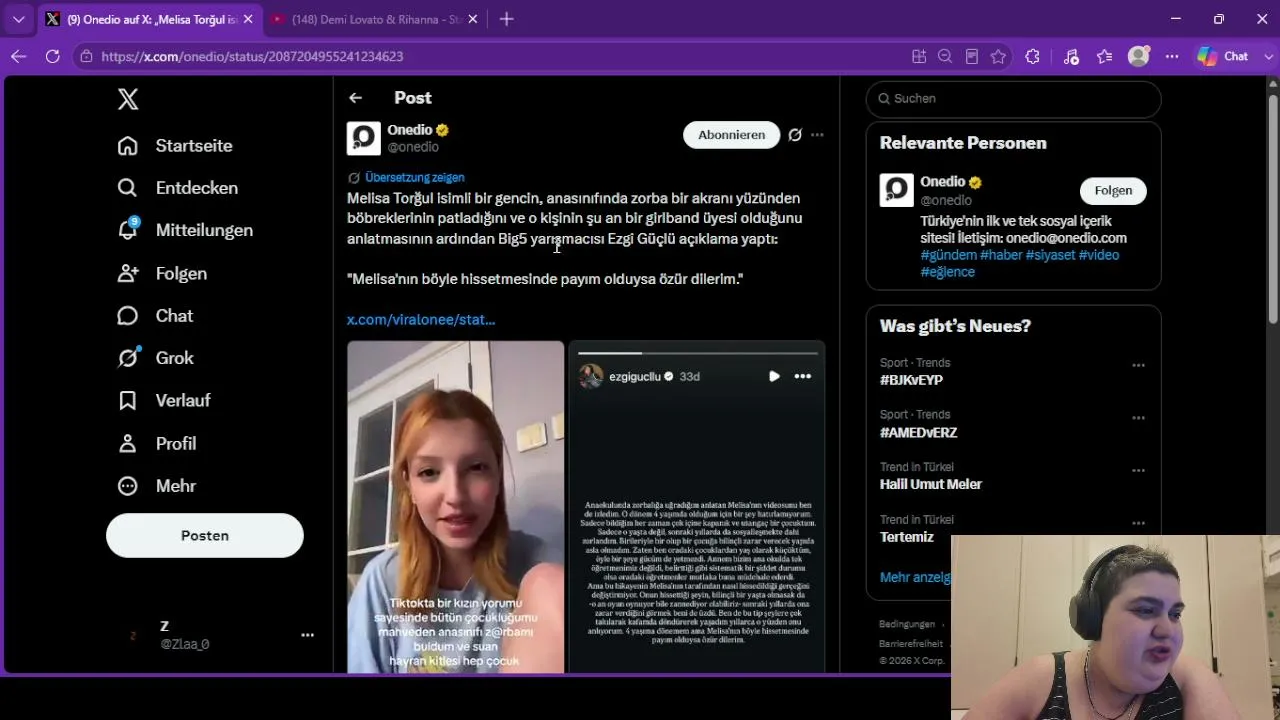Open the #gündem hashtag
Viewport: 1280px width, 720px height.
tap(948, 255)
